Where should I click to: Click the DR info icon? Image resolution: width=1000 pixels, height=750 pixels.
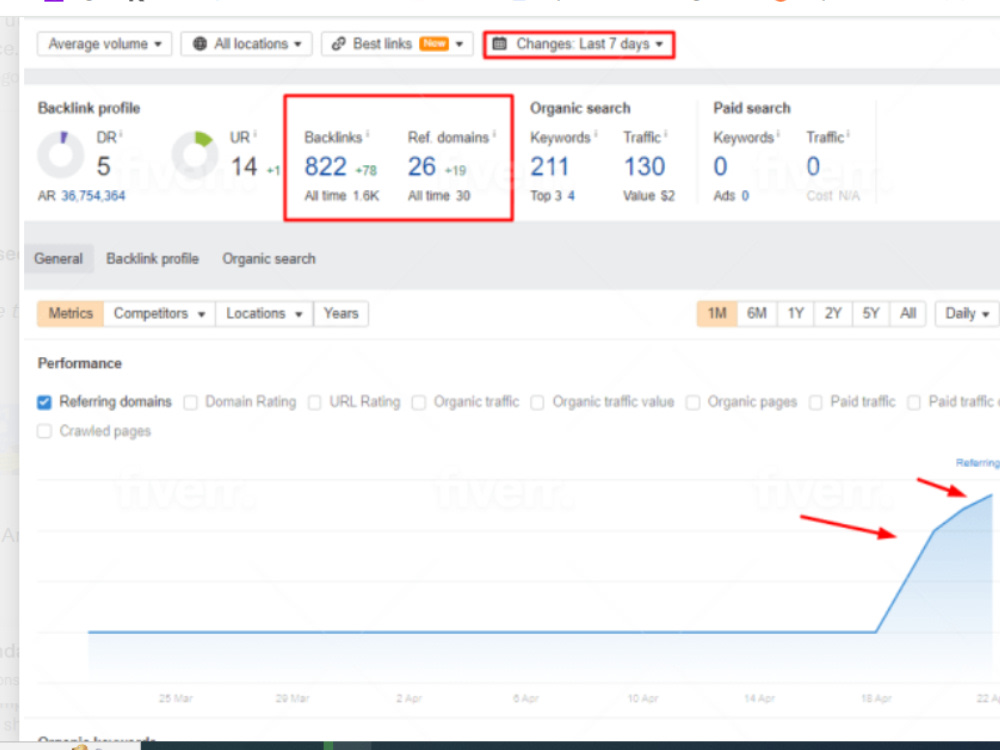coord(121,134)
